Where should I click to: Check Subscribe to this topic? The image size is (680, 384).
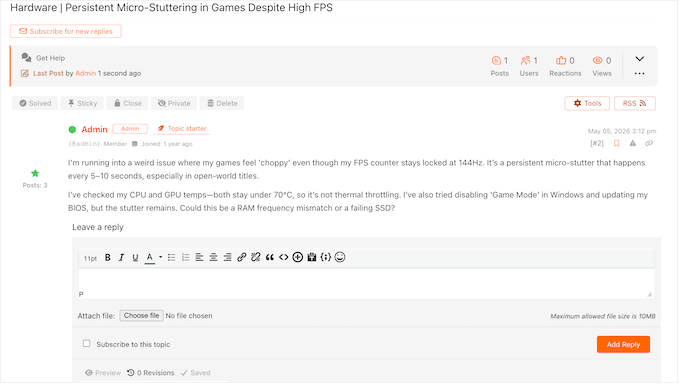click(87, 344)
